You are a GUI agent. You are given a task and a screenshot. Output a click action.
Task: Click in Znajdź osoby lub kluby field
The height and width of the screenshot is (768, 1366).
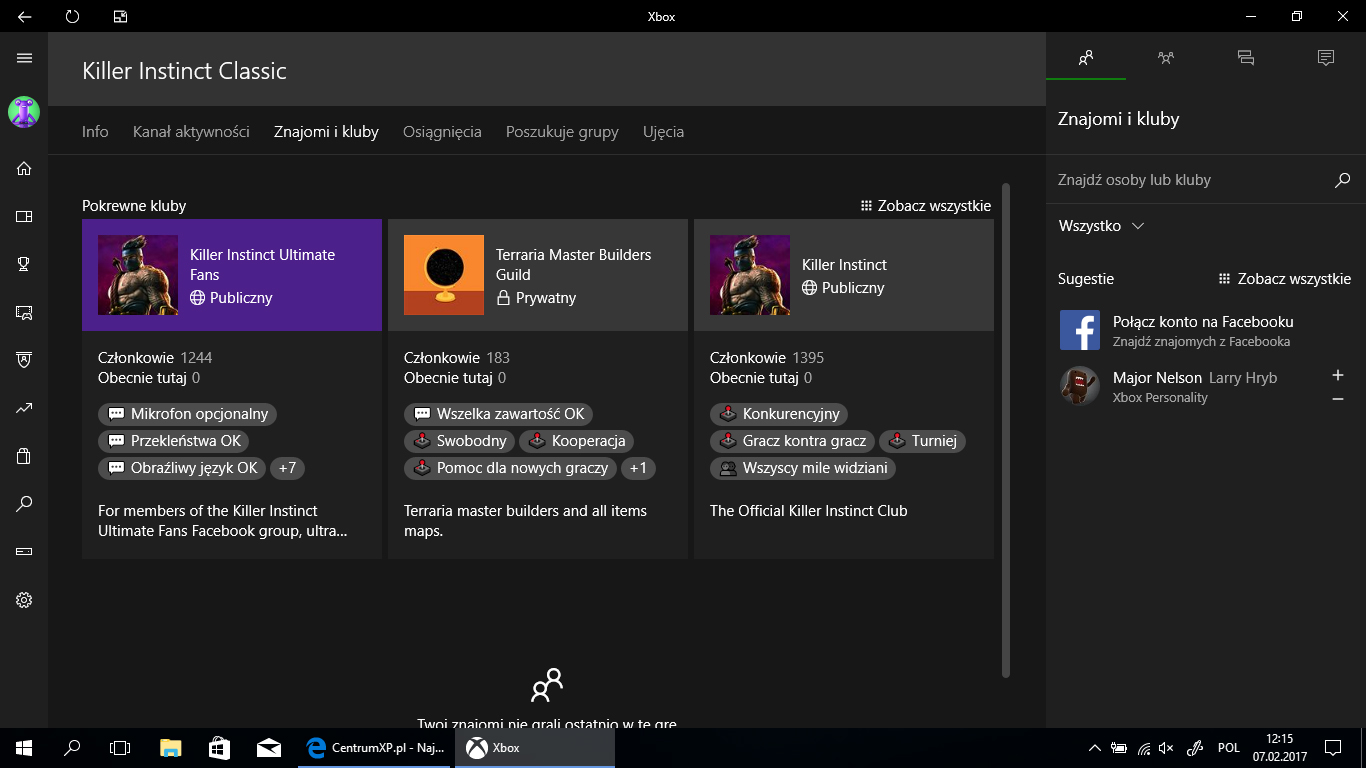1190,180
